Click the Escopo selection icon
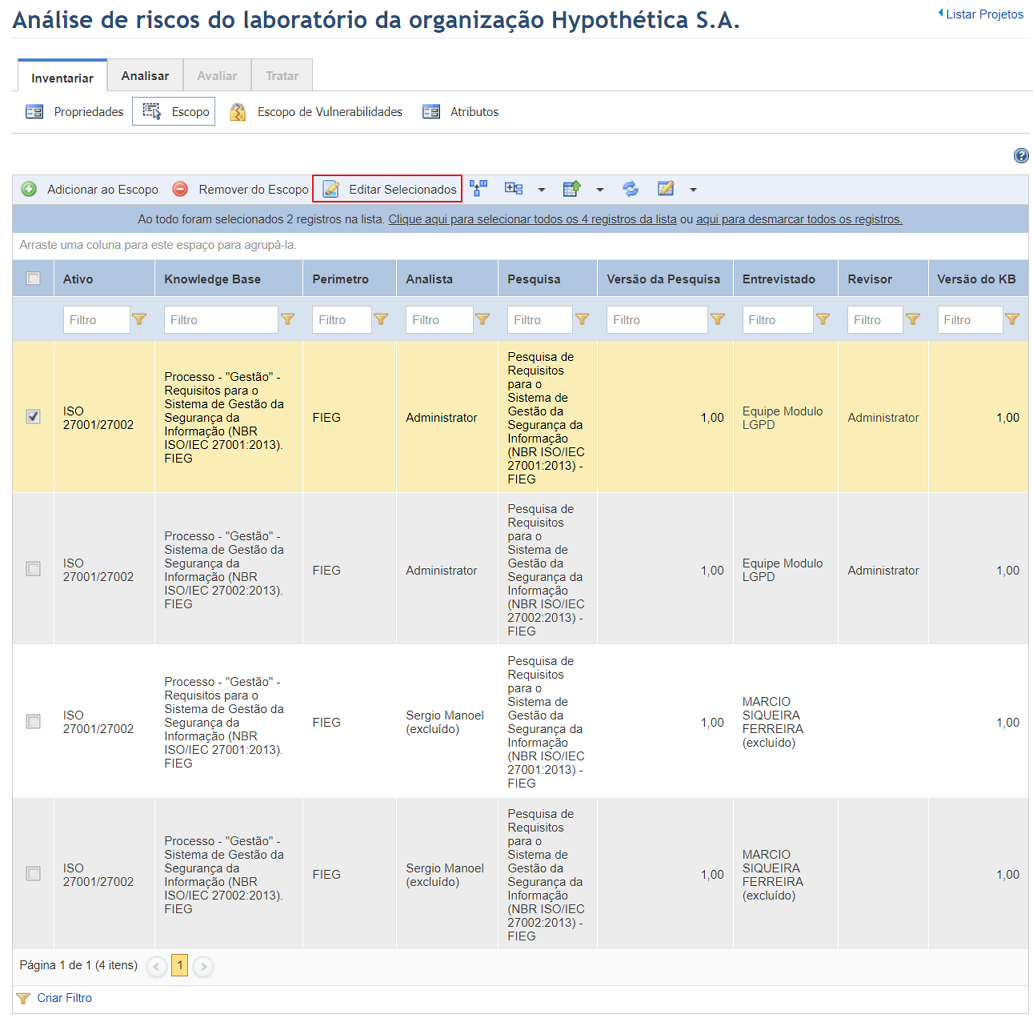The image size is (1033, 1022). [x=152, y=111]
